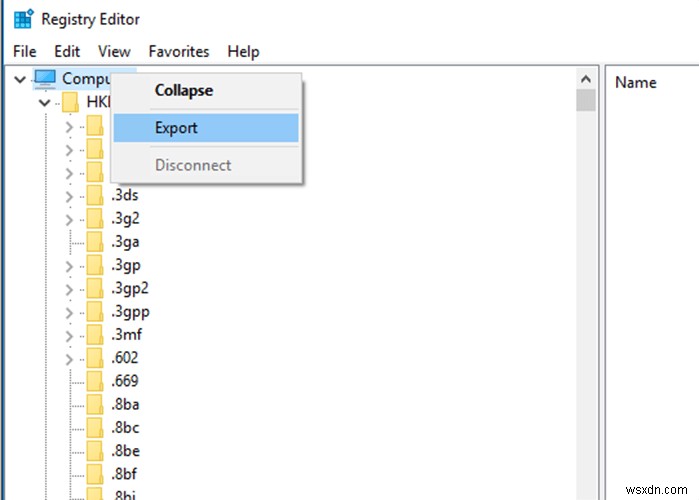Click the folder icon of .8be
The height and width of the screenshot is (500, 699).
pyautogui.click(x=95, y=451)
